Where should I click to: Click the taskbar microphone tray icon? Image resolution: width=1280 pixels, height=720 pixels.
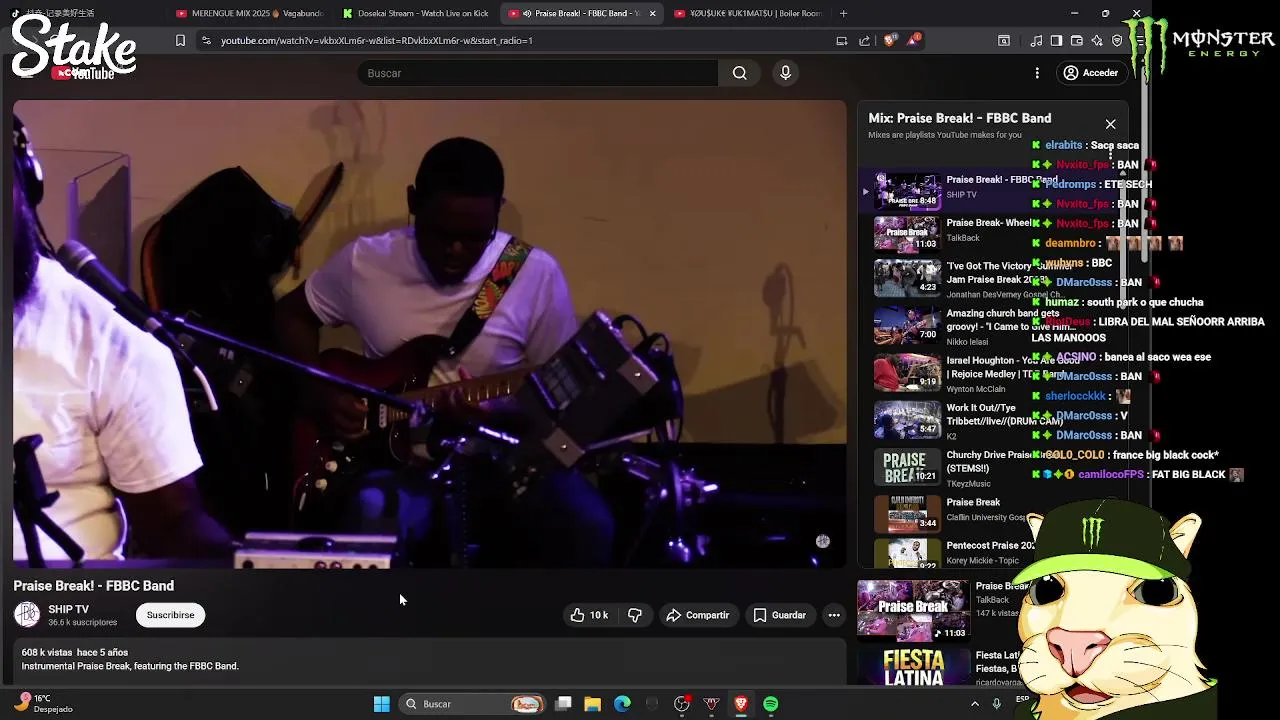pyautogui.click(x=997, y=704)
